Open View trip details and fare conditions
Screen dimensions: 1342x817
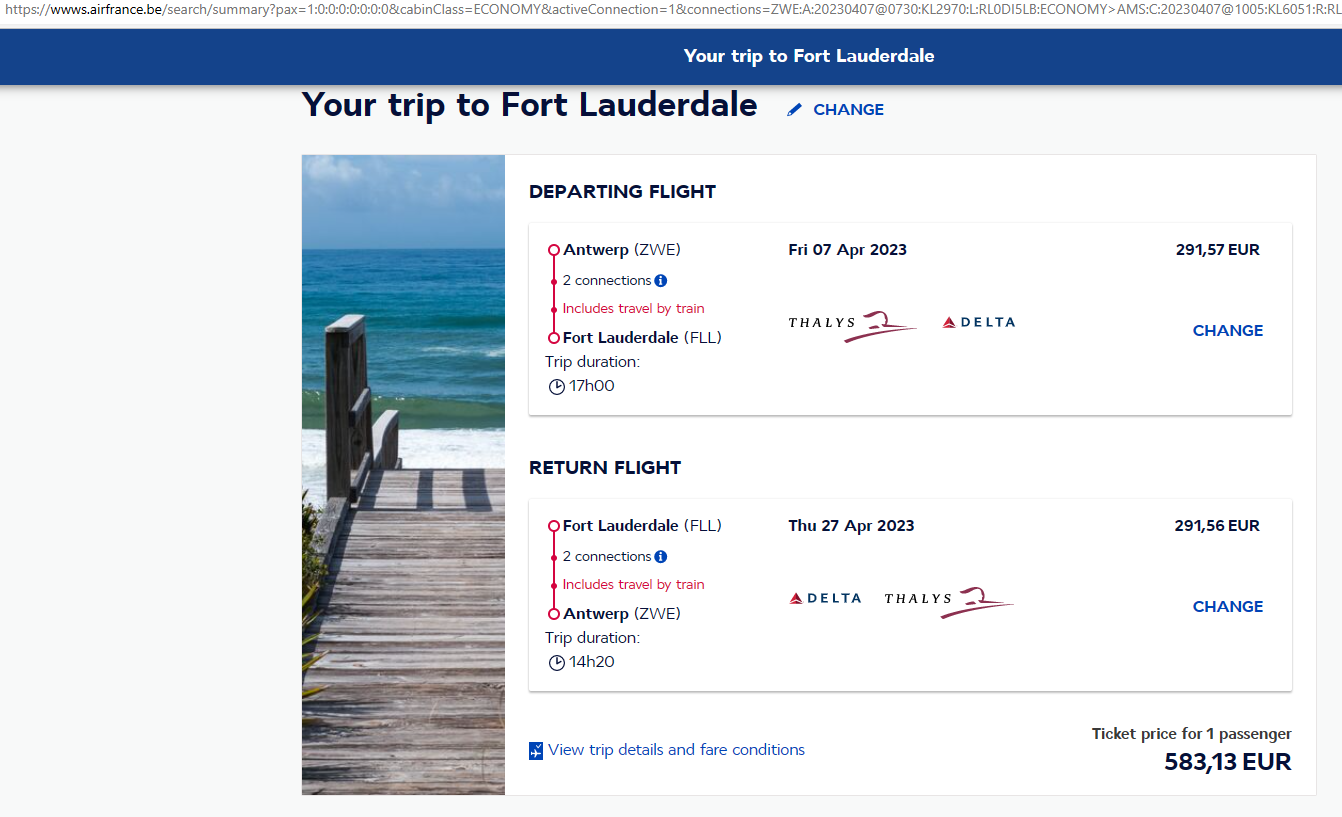(x=676, y=750)
